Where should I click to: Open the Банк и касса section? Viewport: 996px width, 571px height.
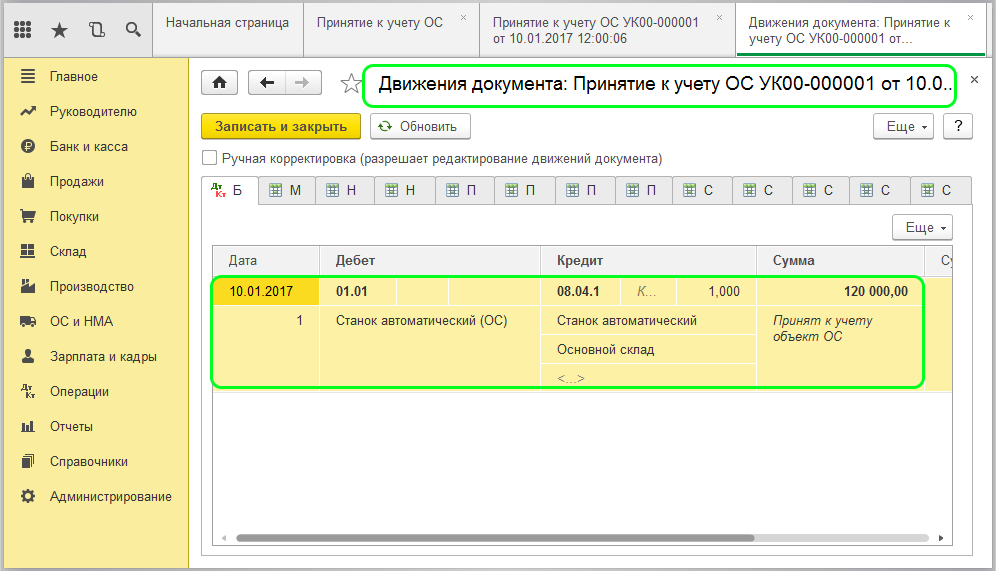(x=89, y=146)
